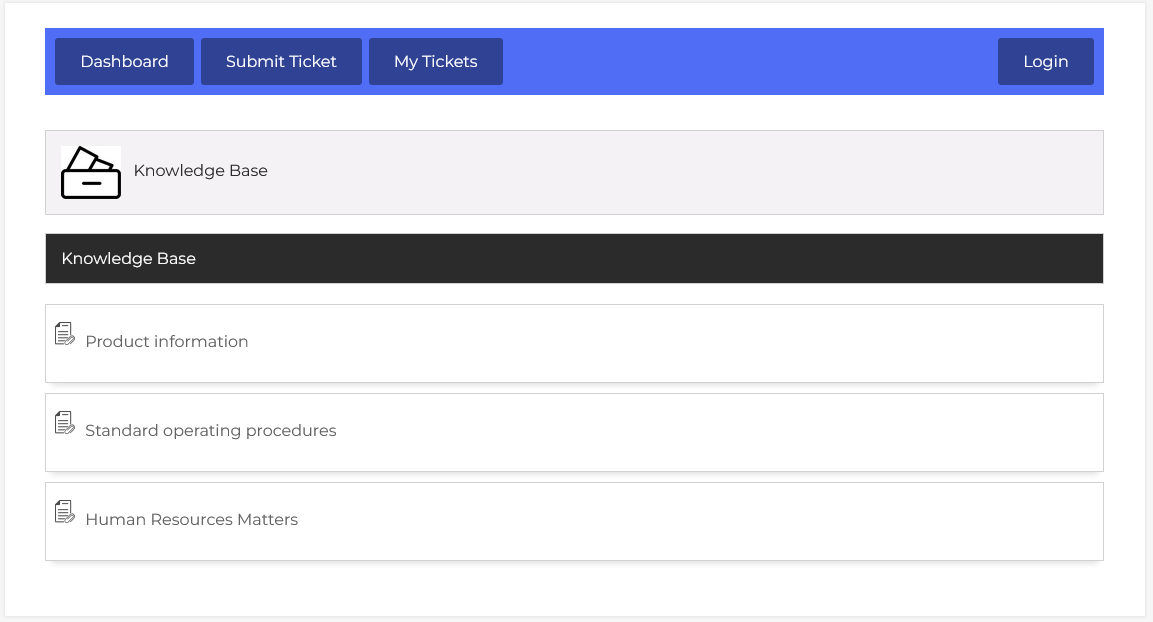Click the Standard operating procedures document icon
Viewport: 1153px width, 622px height.
[x=65, y=423]
